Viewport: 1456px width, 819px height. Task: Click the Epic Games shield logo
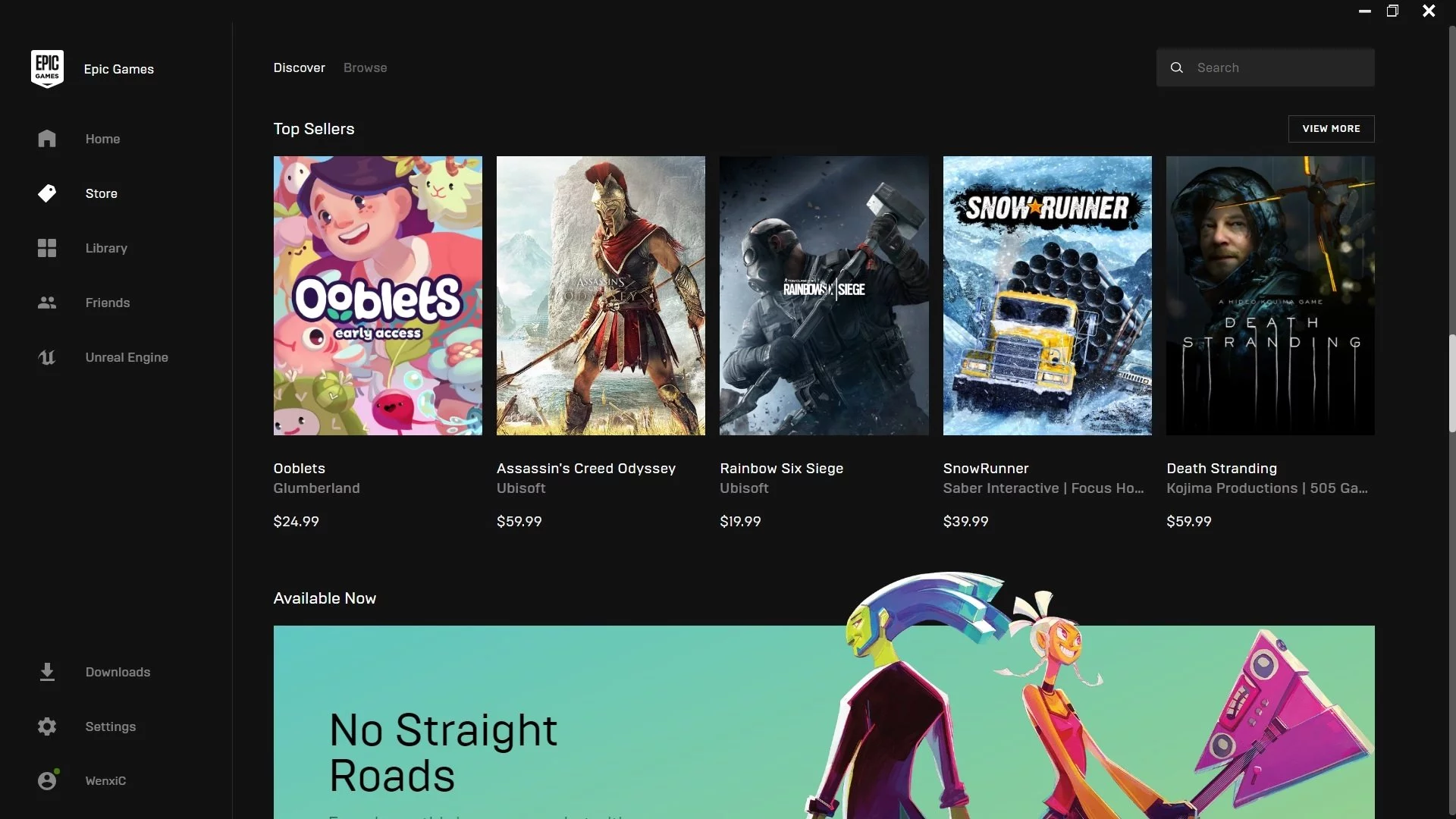[x=47, y=69]
